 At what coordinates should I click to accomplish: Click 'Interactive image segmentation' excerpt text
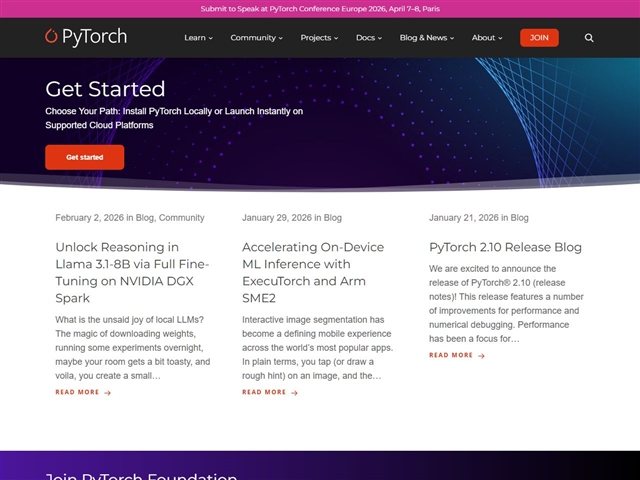(x=318, y=348)
